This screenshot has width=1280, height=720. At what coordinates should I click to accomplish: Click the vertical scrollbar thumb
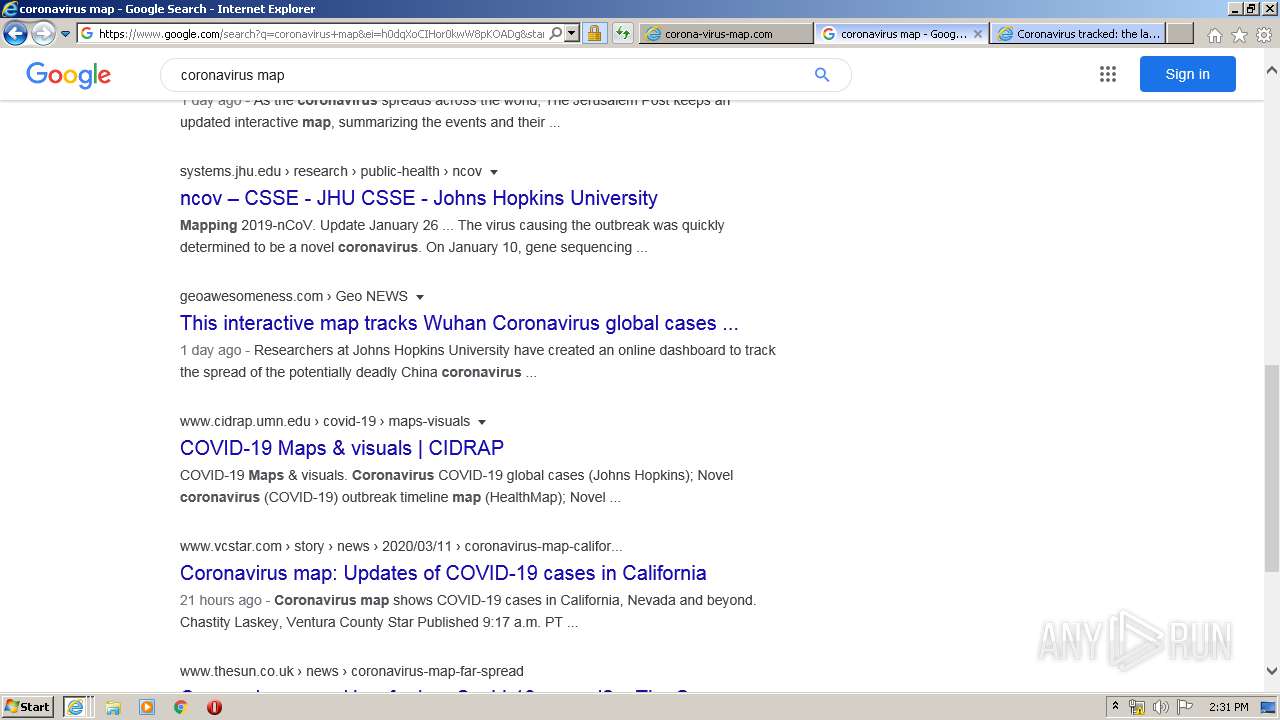tap(1271, 468)
